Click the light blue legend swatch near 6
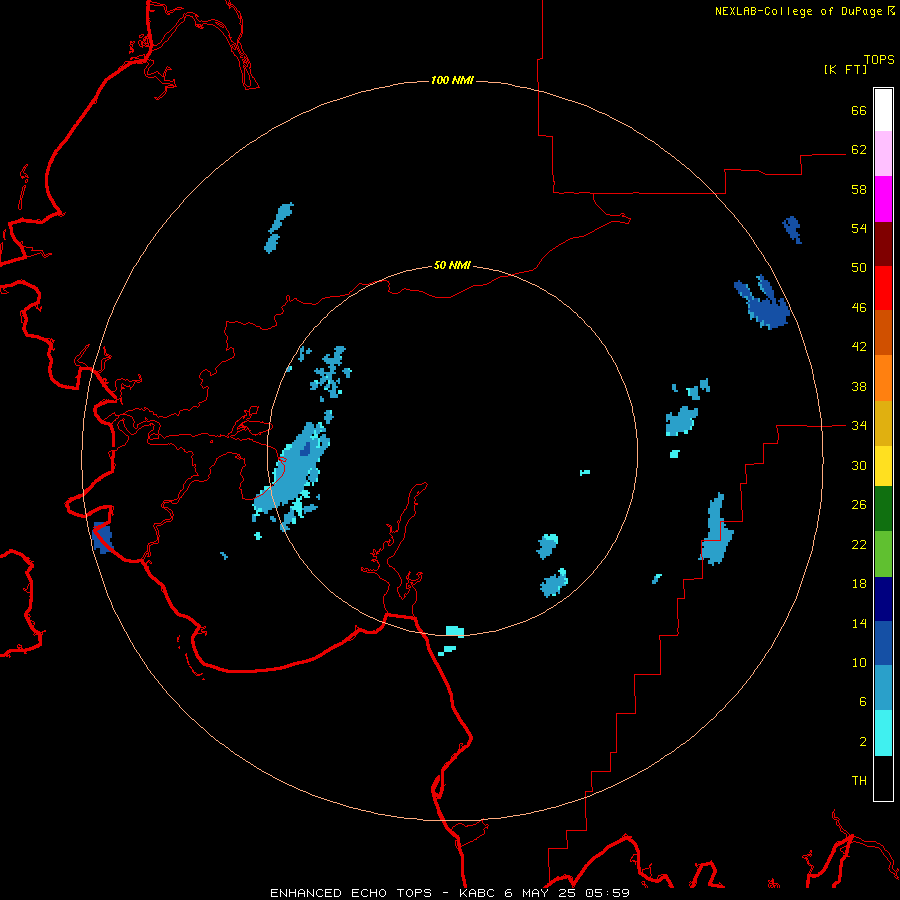Viewport: 900px width, 900px height. pyautogui.click(x=883, y=688)
